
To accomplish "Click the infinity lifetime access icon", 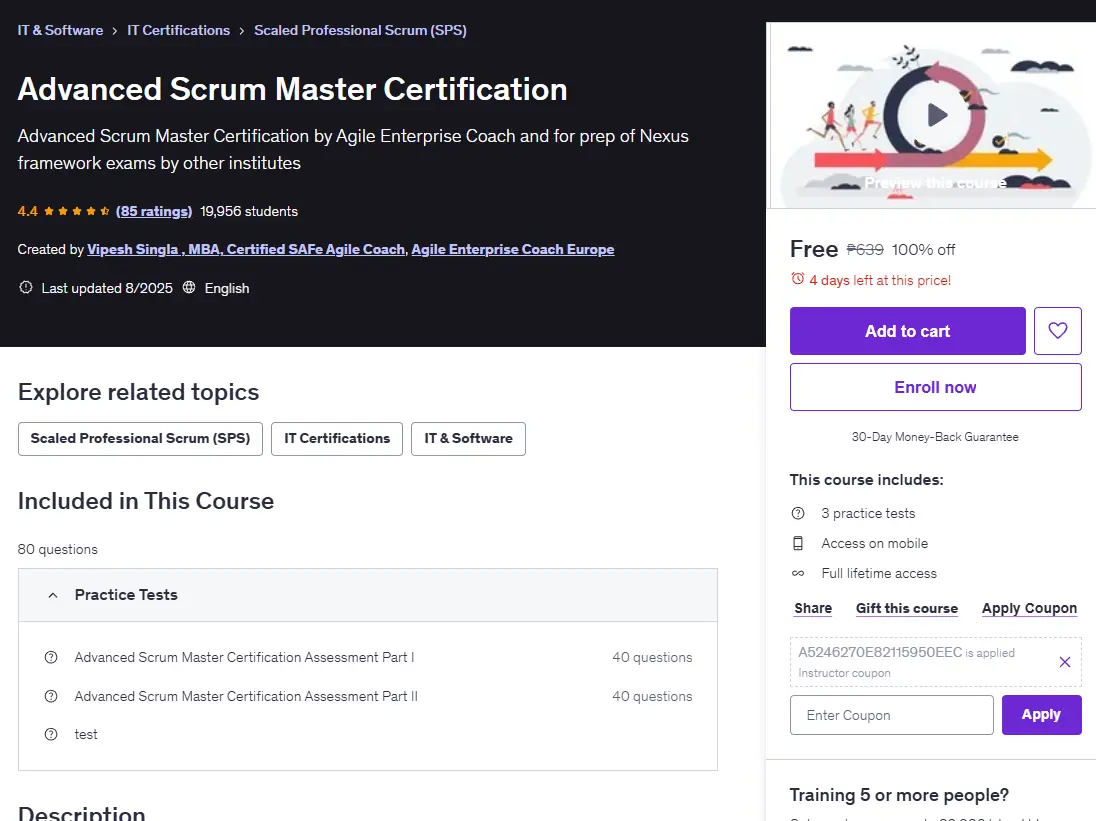I will tap(798, 574).
